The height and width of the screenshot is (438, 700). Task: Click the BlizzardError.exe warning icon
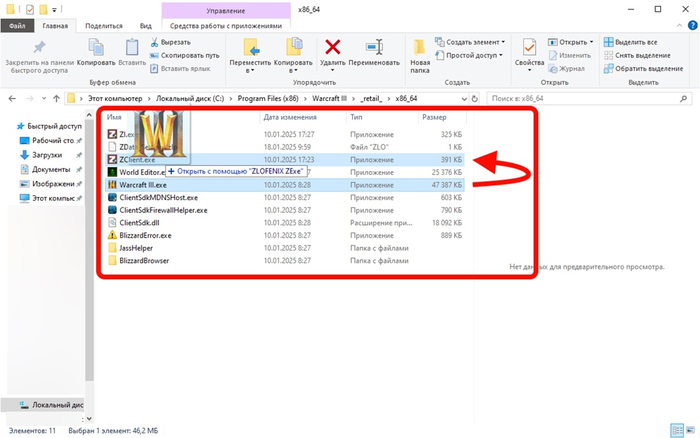pyautogui.click(x=112, y=235)
